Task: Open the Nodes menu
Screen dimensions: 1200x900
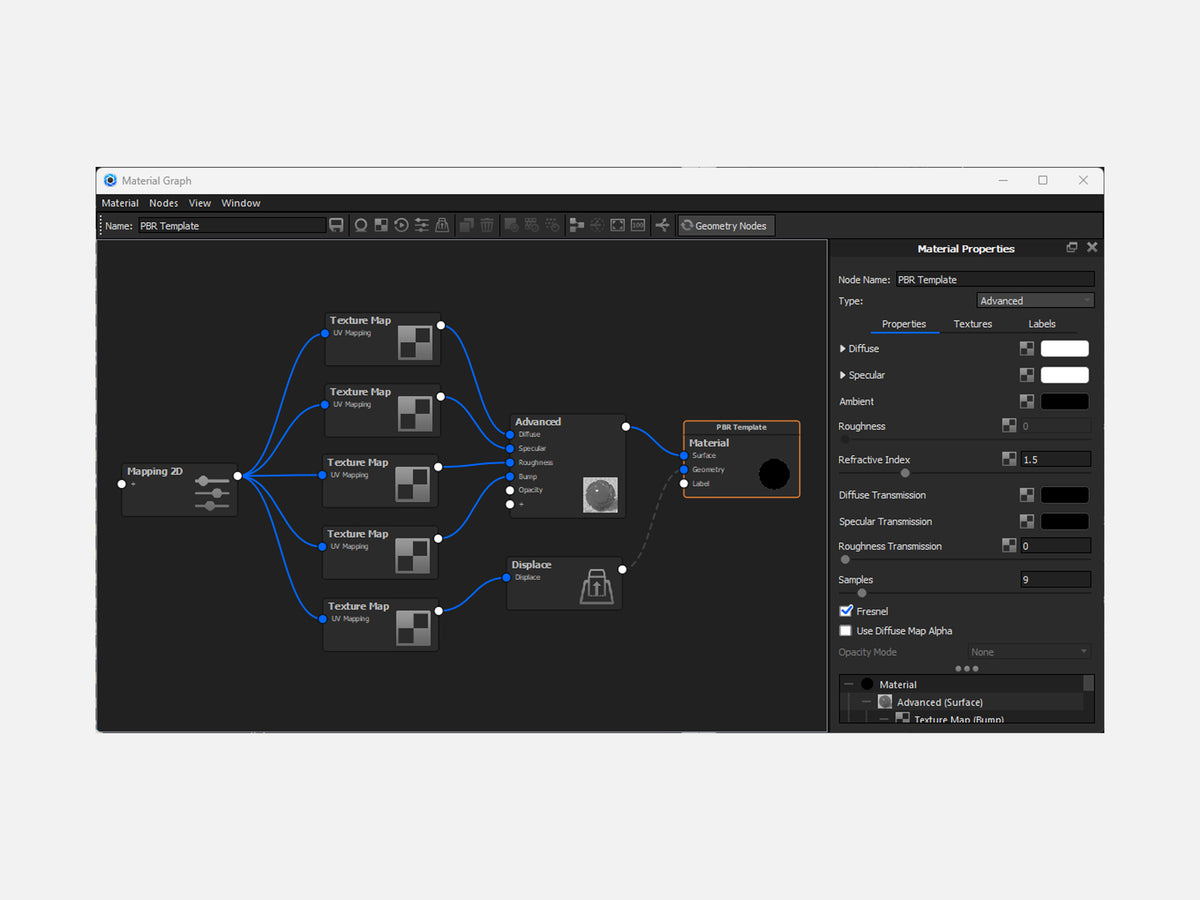Action: click(163, 202)
